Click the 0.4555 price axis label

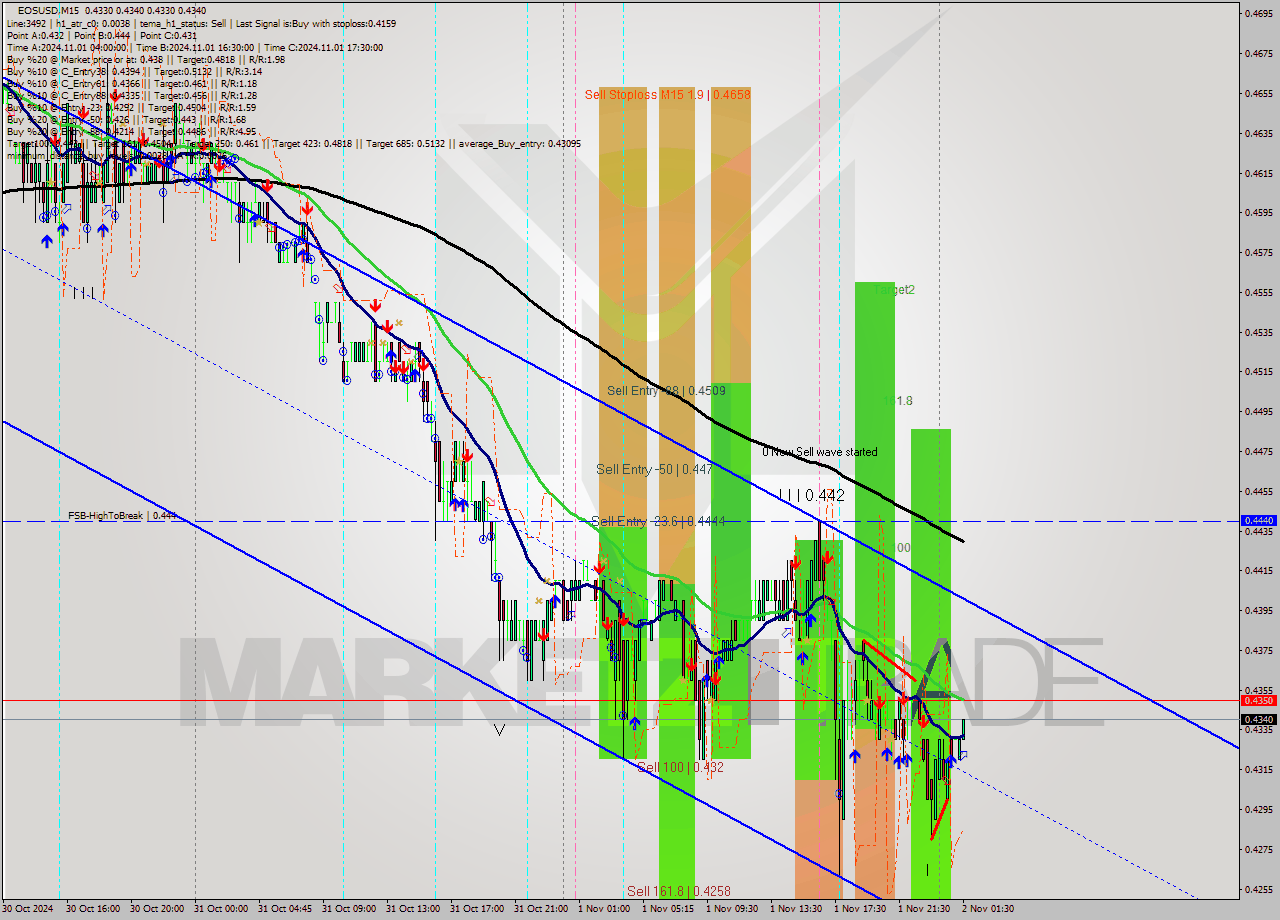1257,292
